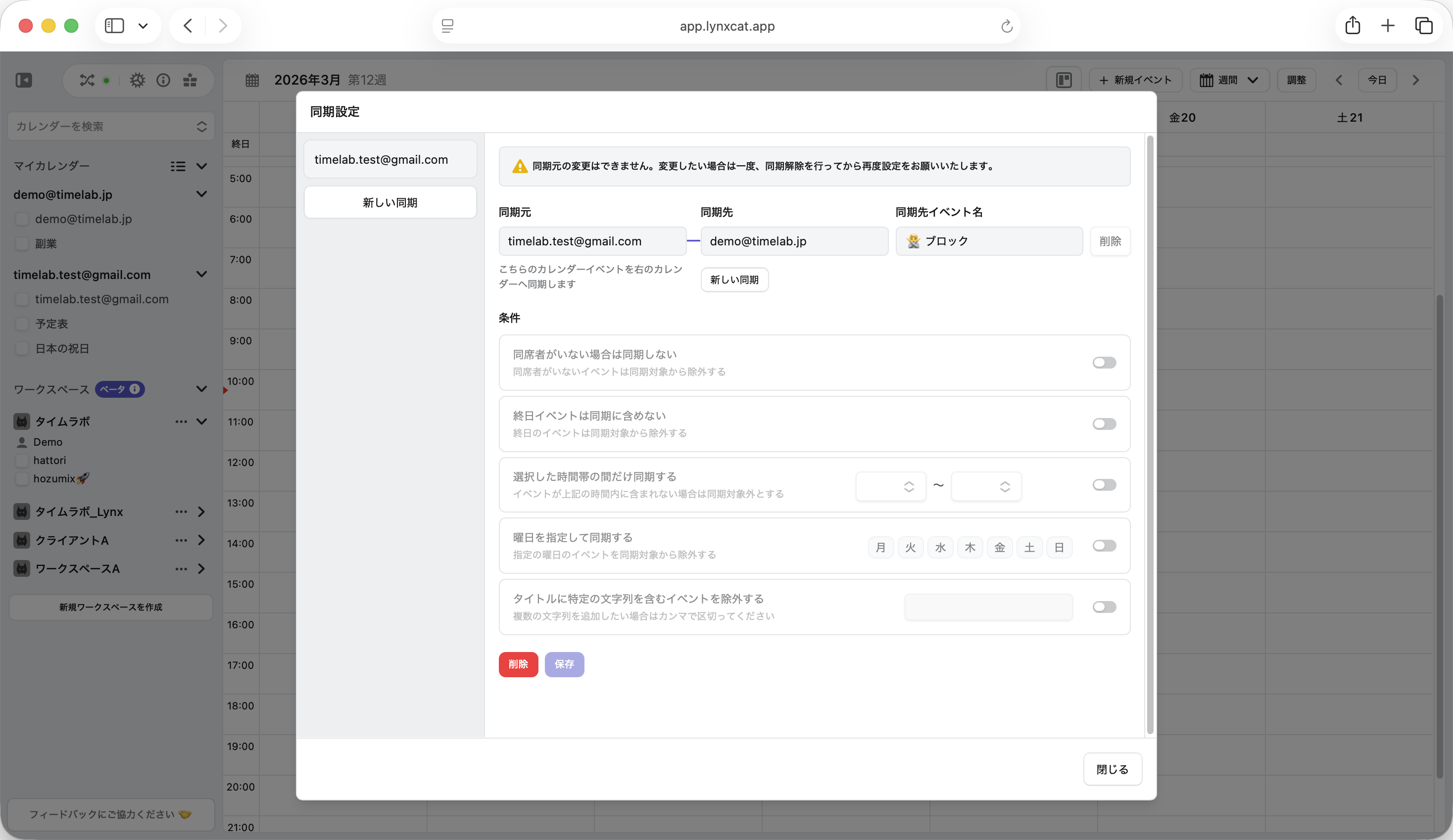Click the calendar icon beside 2026年3月
This screenshot has height=840, width=1453.
coord(252,80)
